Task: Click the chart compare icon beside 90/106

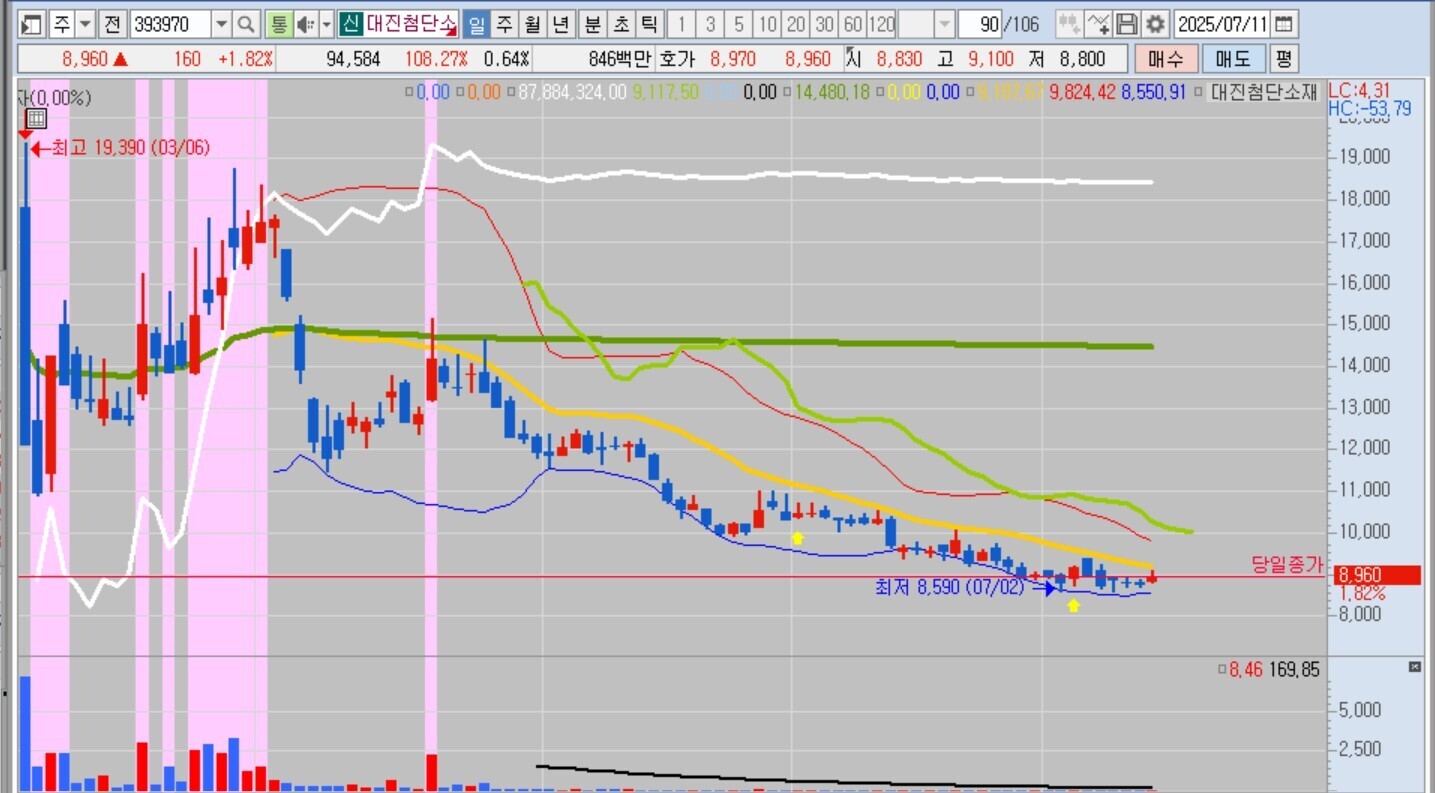Action: tap(1069, 24)
